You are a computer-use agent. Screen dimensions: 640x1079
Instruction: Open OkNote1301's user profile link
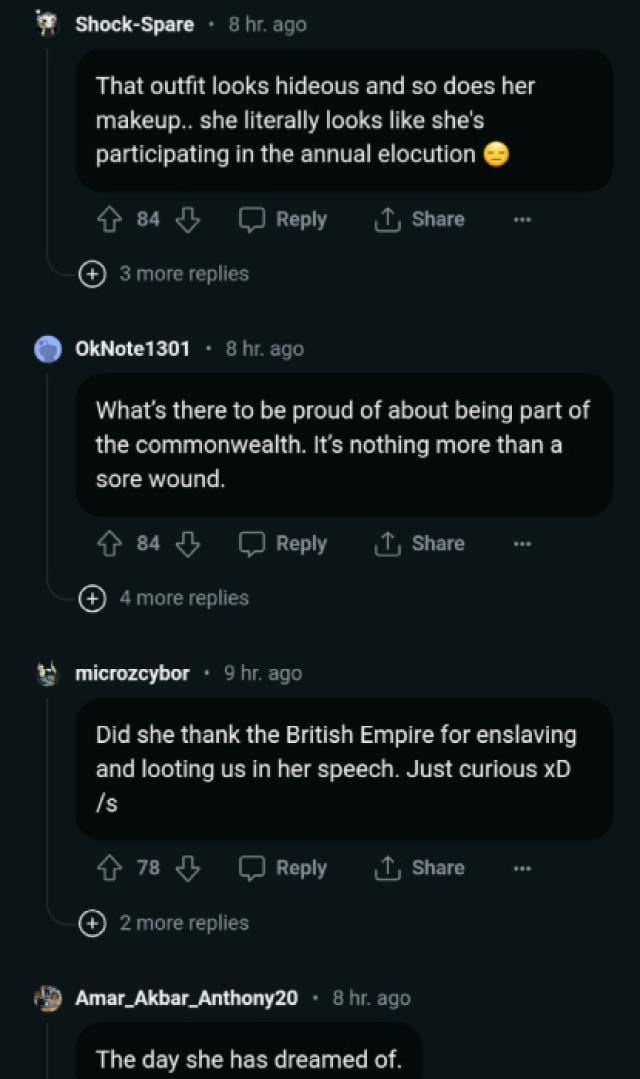tap(132, 349)
